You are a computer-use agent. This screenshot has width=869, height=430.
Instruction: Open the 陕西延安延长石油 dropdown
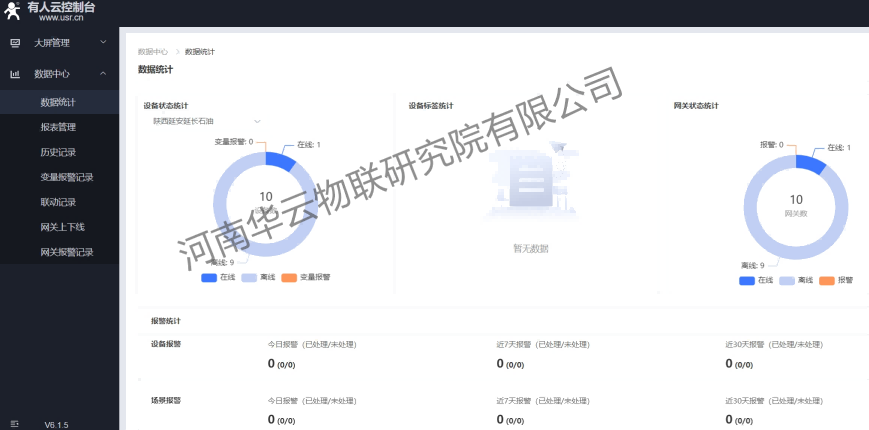(206, 121)
